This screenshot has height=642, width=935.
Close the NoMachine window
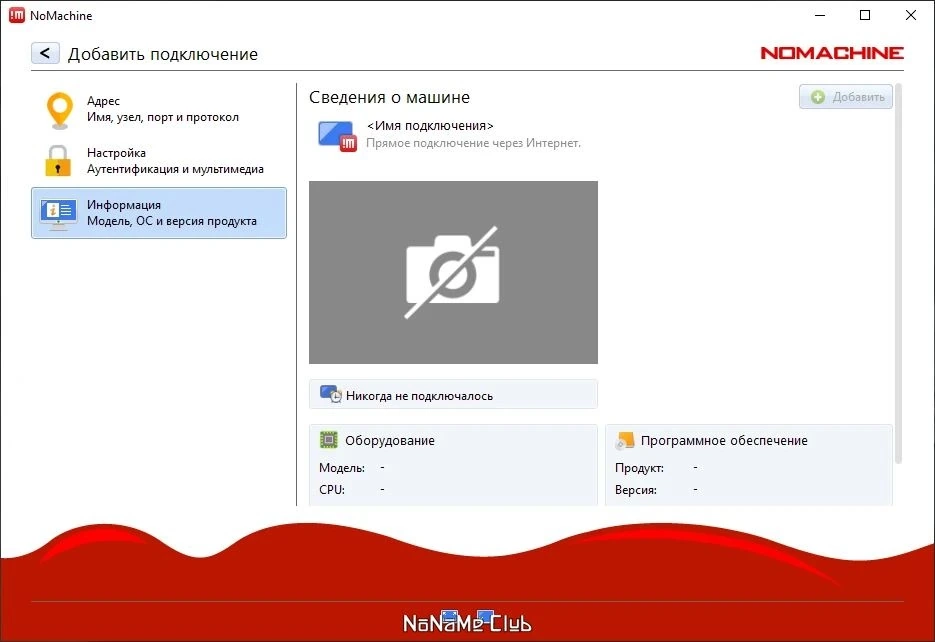(x=911, y=15)
